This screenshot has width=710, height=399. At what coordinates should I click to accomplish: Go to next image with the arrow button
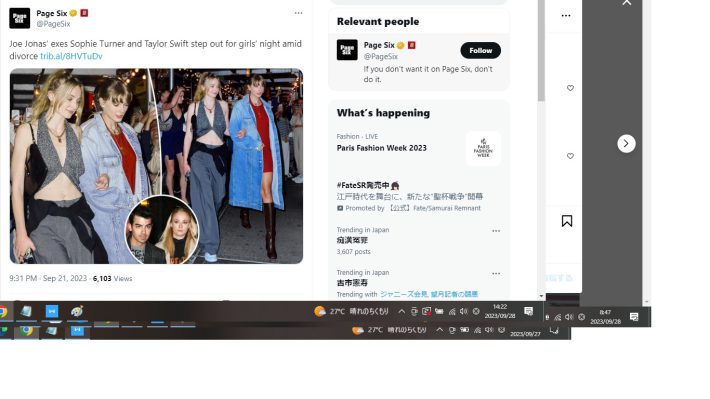click(x=626, y=144)
